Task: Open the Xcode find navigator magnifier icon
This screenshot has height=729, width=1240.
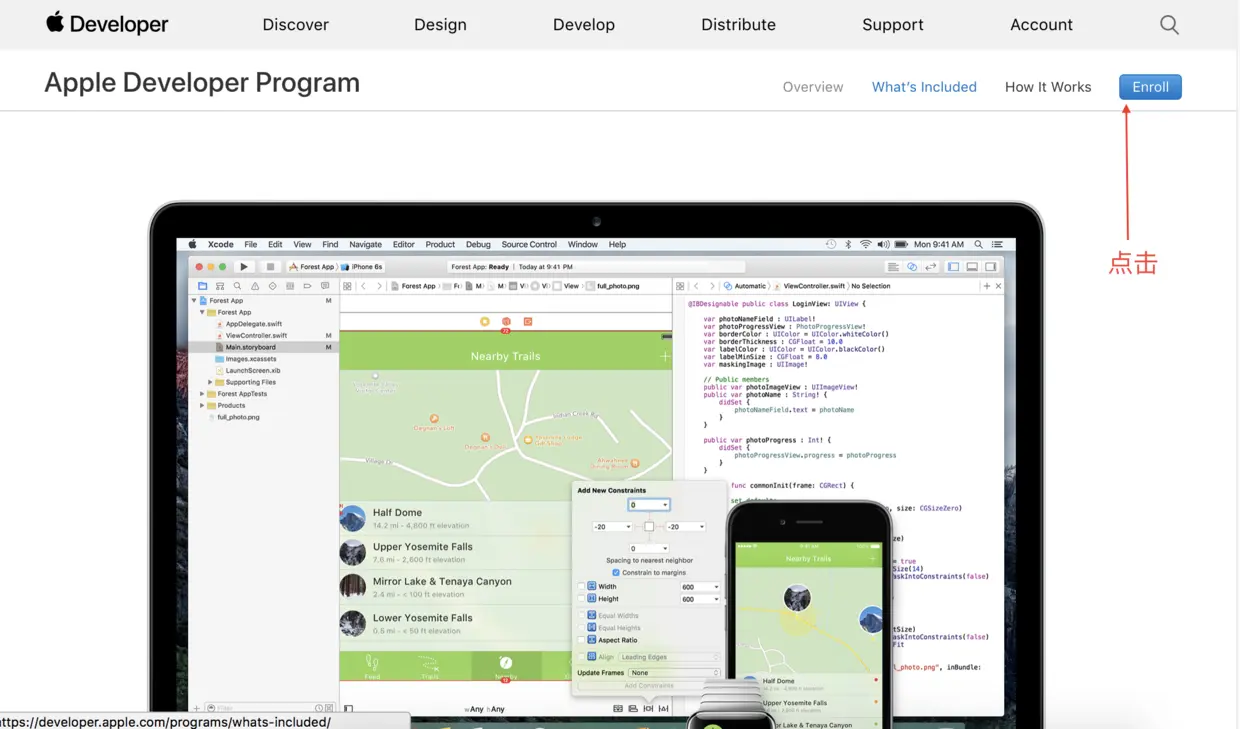Action: (237, 286)
